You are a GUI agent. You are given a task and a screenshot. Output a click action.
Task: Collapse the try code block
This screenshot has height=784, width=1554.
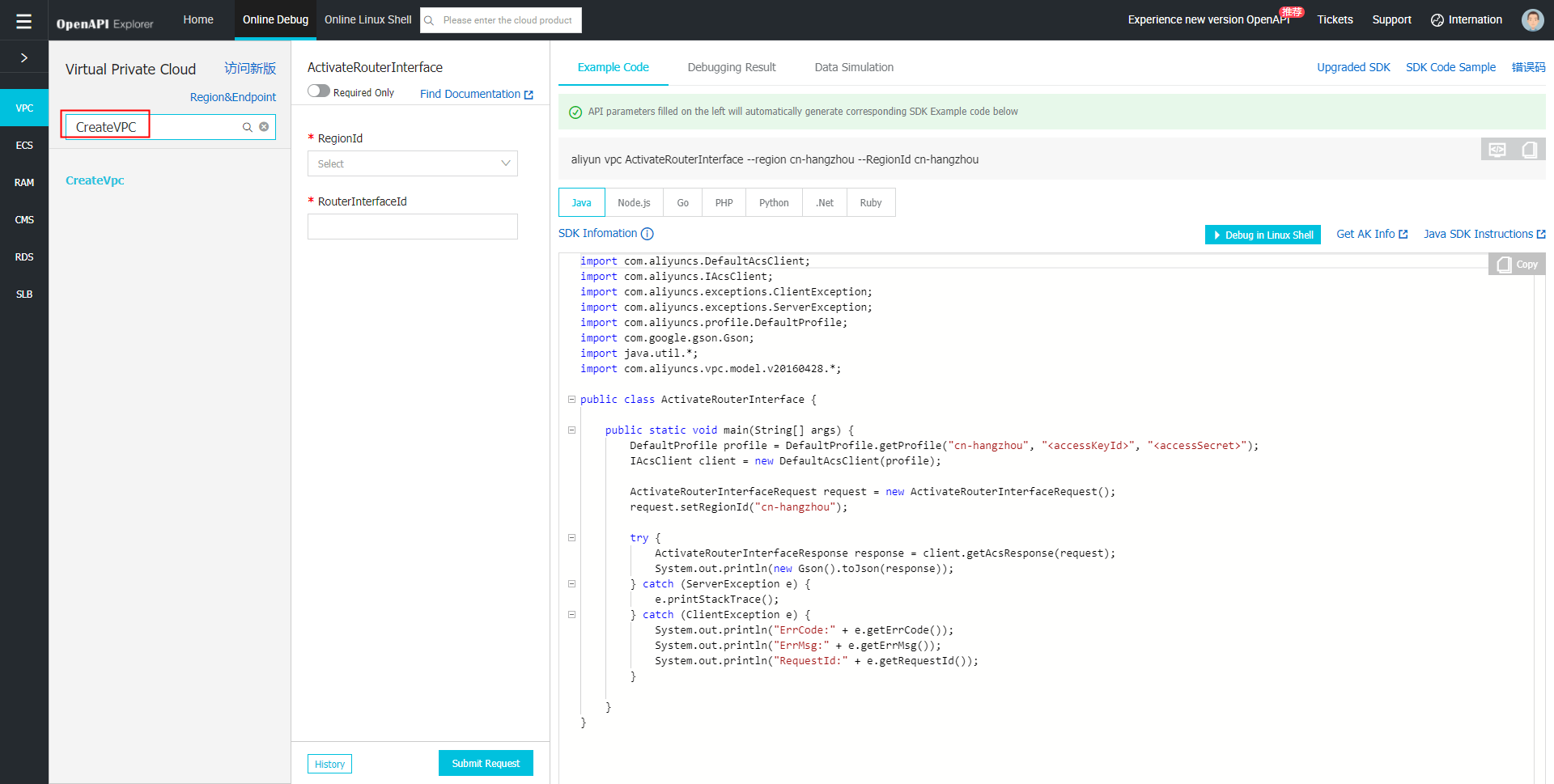coord(571,537)
